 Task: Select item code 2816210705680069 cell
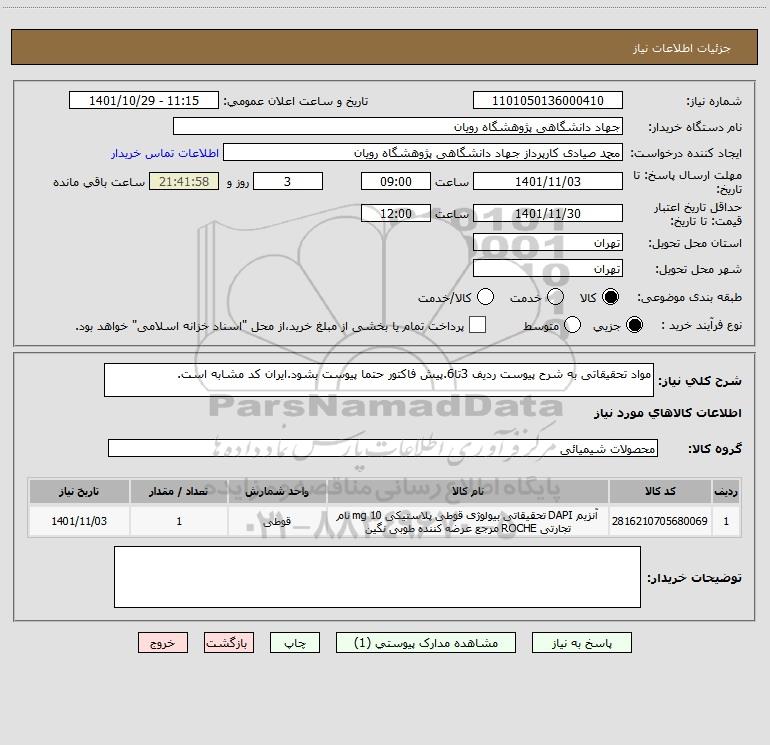(660, 522)
